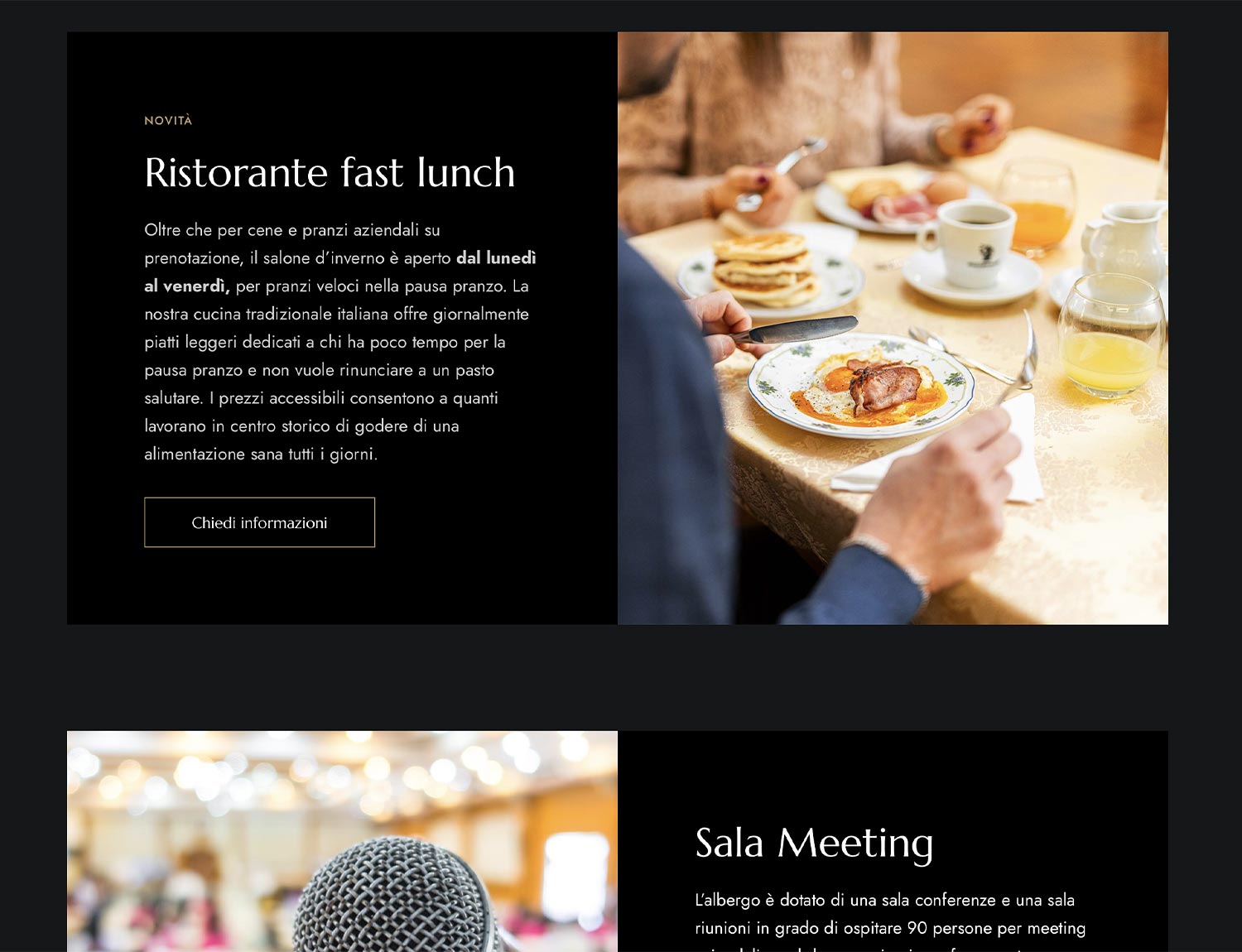Image resolution: width=1242 pixels, height=952 pixels.
Task: Select the Ristorante fast lunch heading
Action: tap(330, 173)
